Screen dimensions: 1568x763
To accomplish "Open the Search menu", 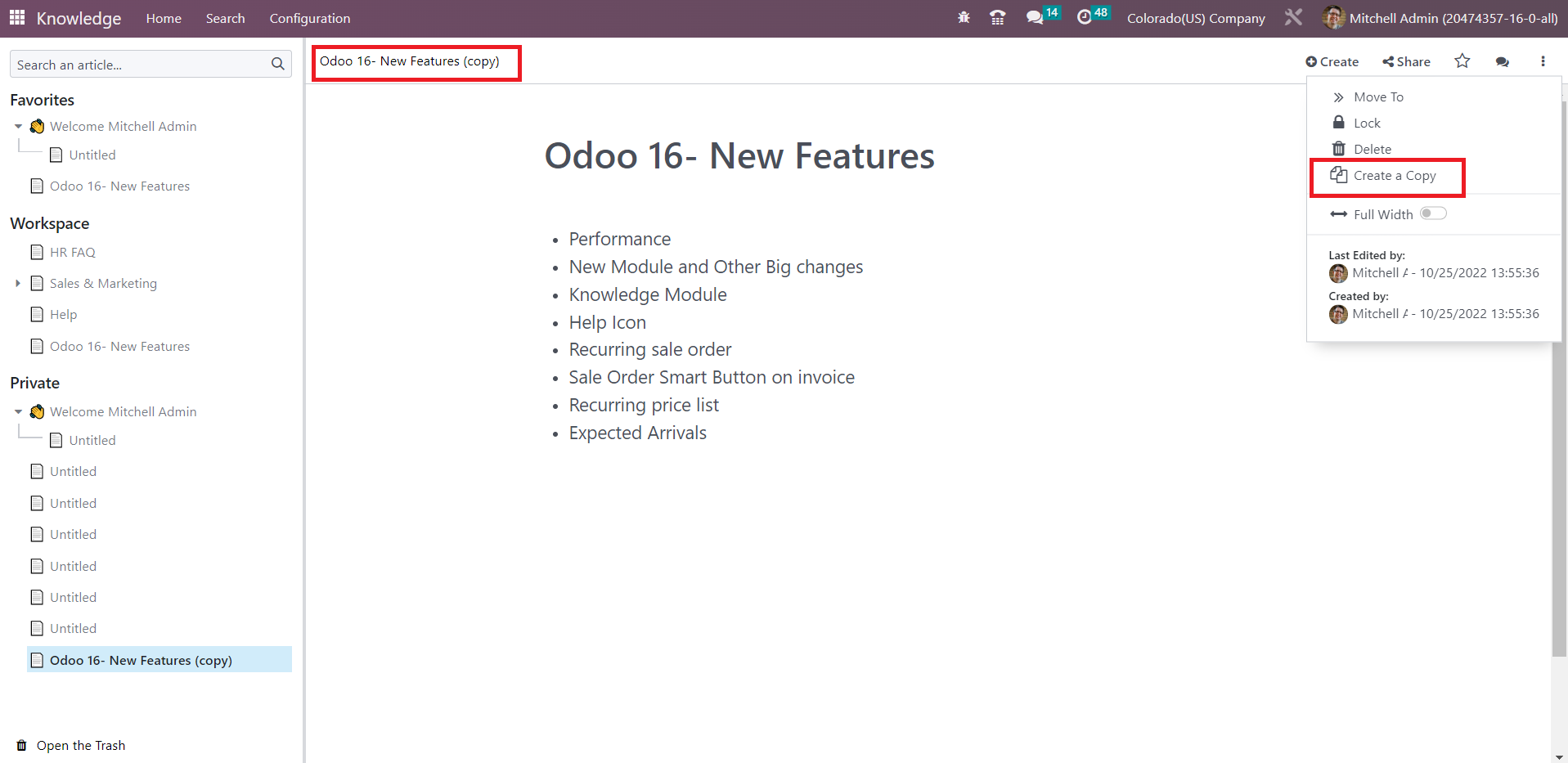I will tap(225, 18).
